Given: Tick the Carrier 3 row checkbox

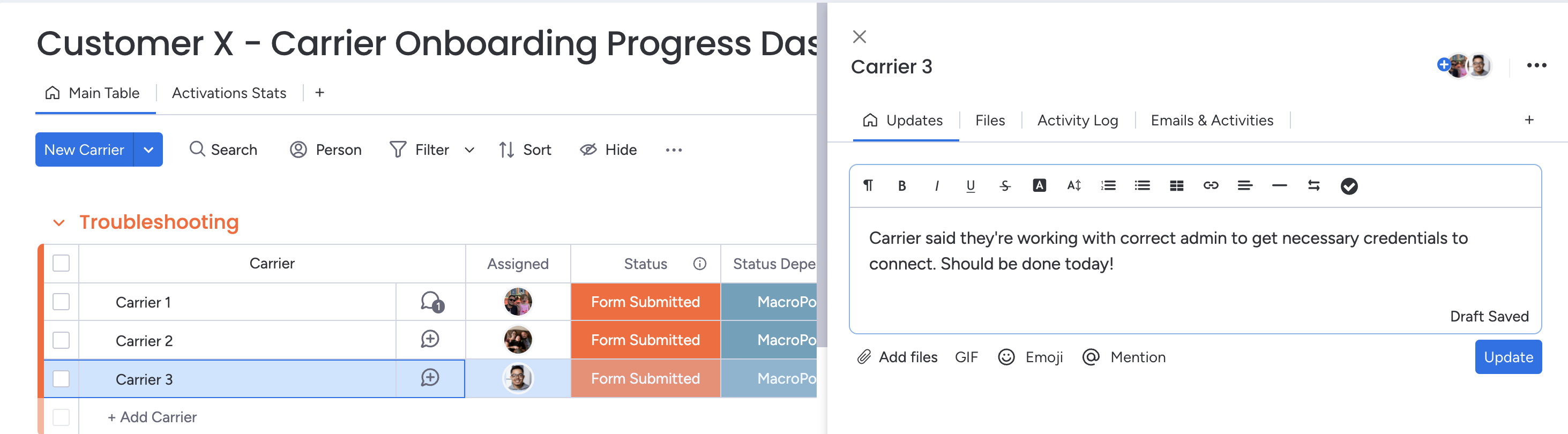Looking at the screenshot, I should 61,379.
